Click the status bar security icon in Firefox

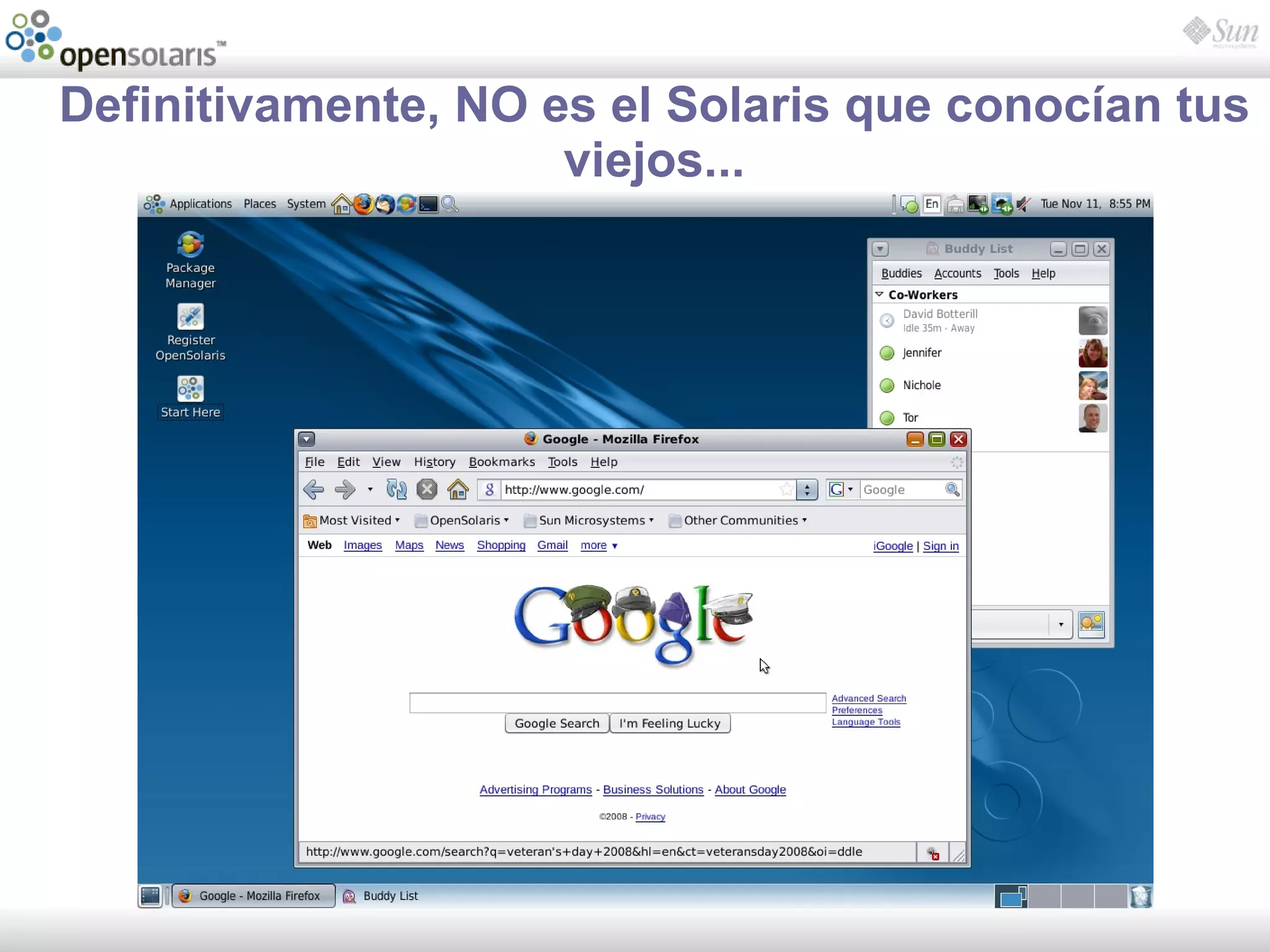[x=933, y=853]
